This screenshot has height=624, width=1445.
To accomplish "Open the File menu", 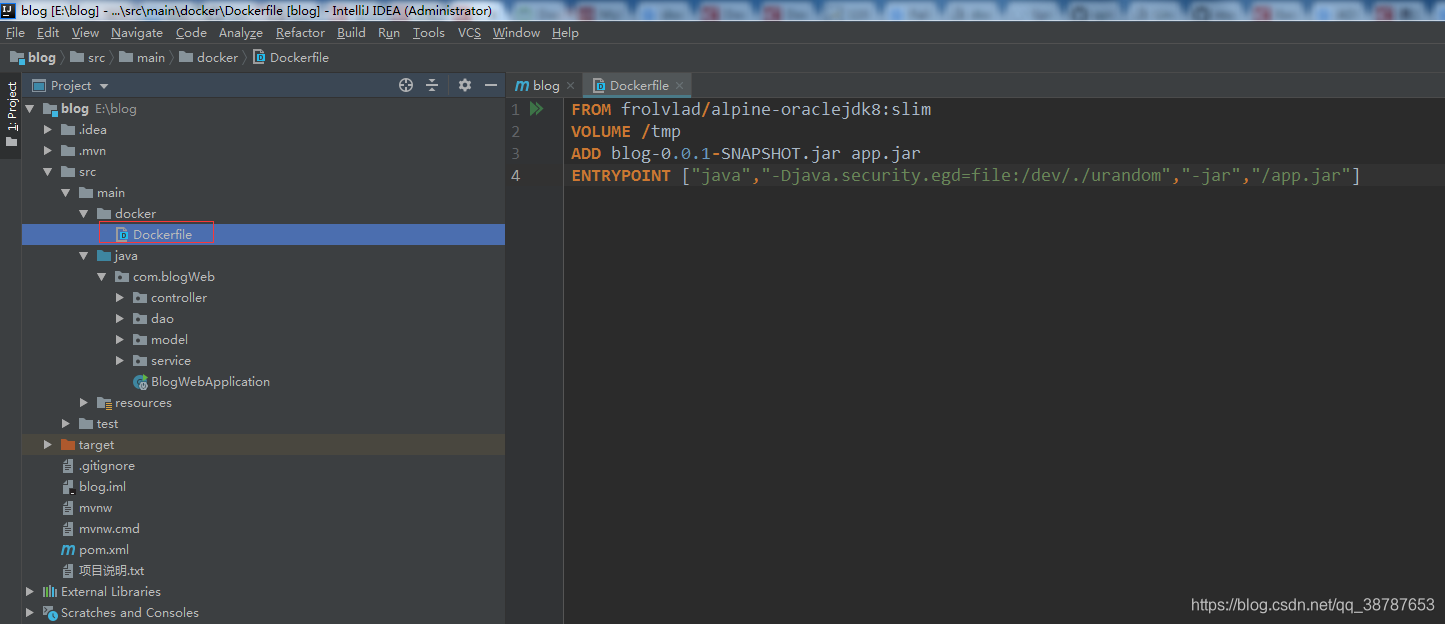I will tap(15, 33).
